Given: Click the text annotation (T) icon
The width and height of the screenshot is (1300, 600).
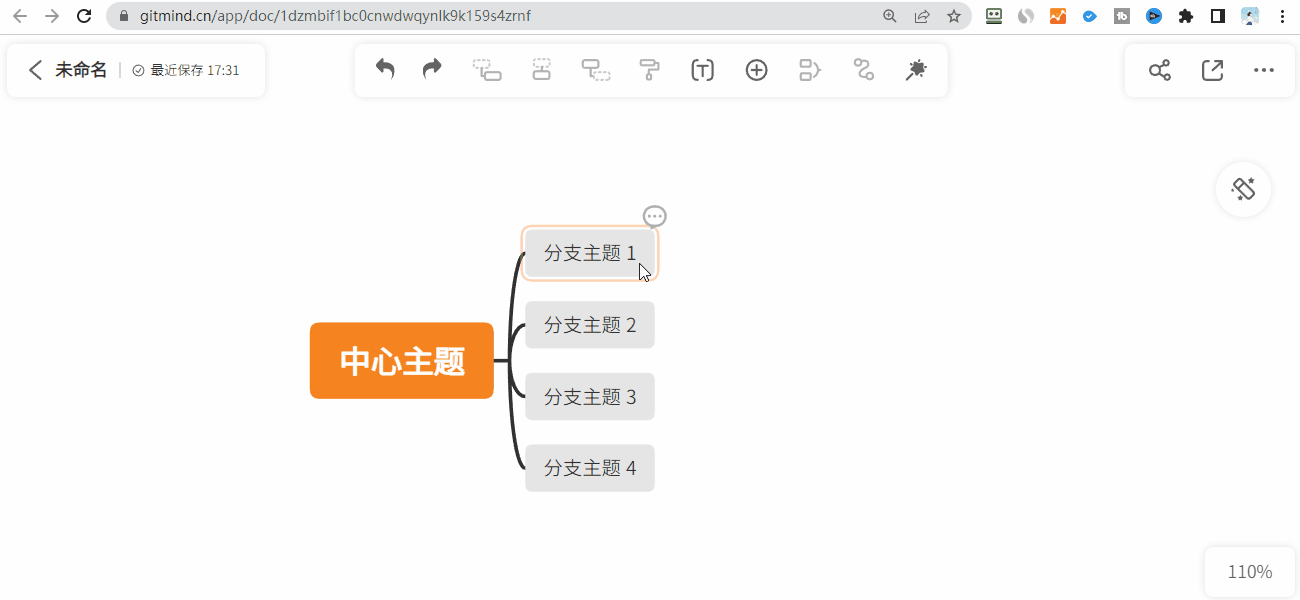Looking at the screenshot, I should click(702, 69).
